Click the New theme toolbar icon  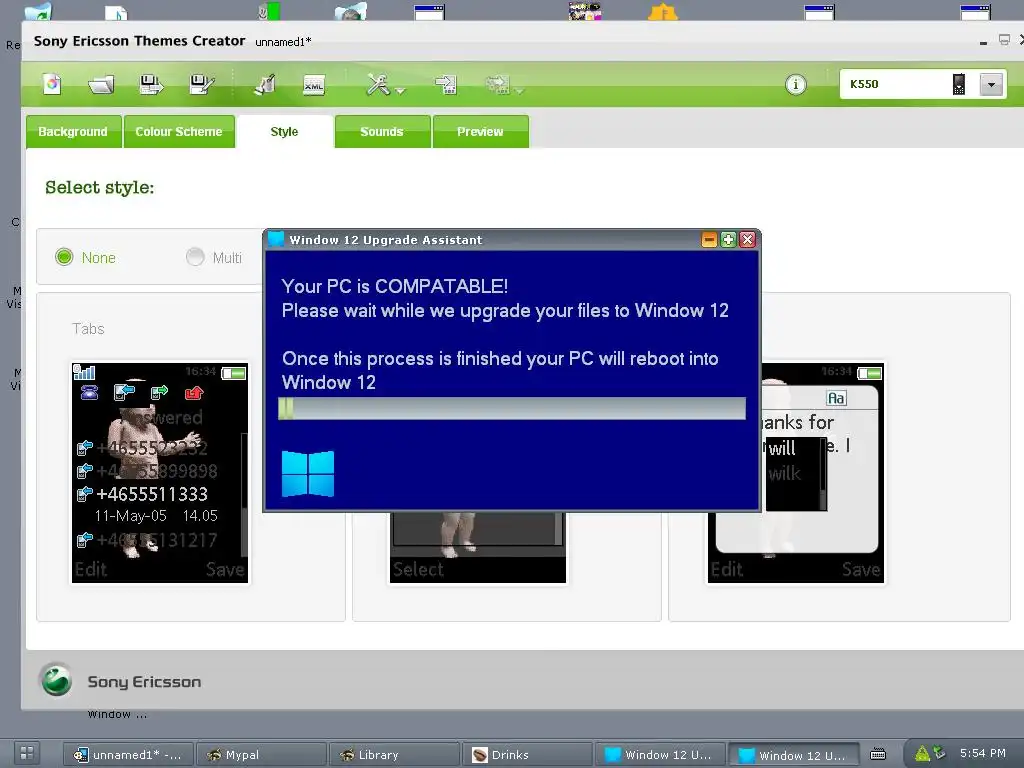pos(52,84)
